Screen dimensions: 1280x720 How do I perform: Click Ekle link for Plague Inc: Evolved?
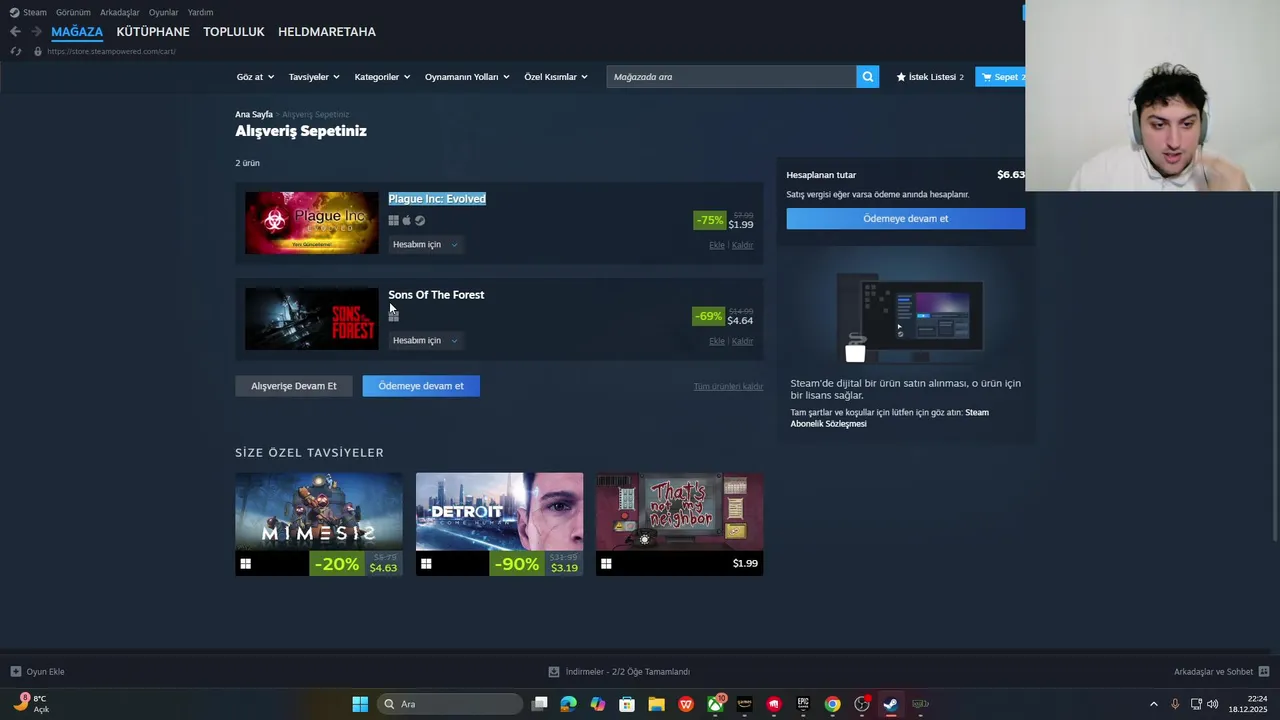(717, 245)
